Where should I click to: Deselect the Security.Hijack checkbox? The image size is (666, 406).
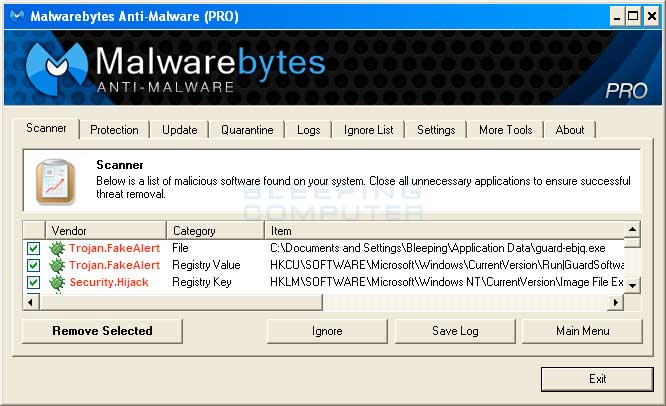[x=33, y=282]
